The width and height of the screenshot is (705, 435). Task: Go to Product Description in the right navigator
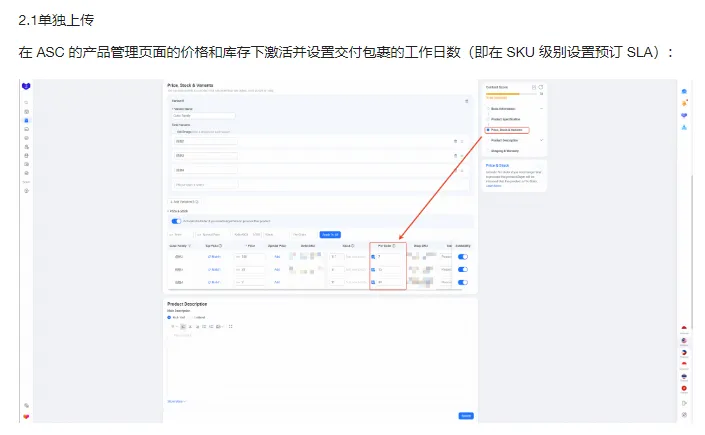[504, 140]
